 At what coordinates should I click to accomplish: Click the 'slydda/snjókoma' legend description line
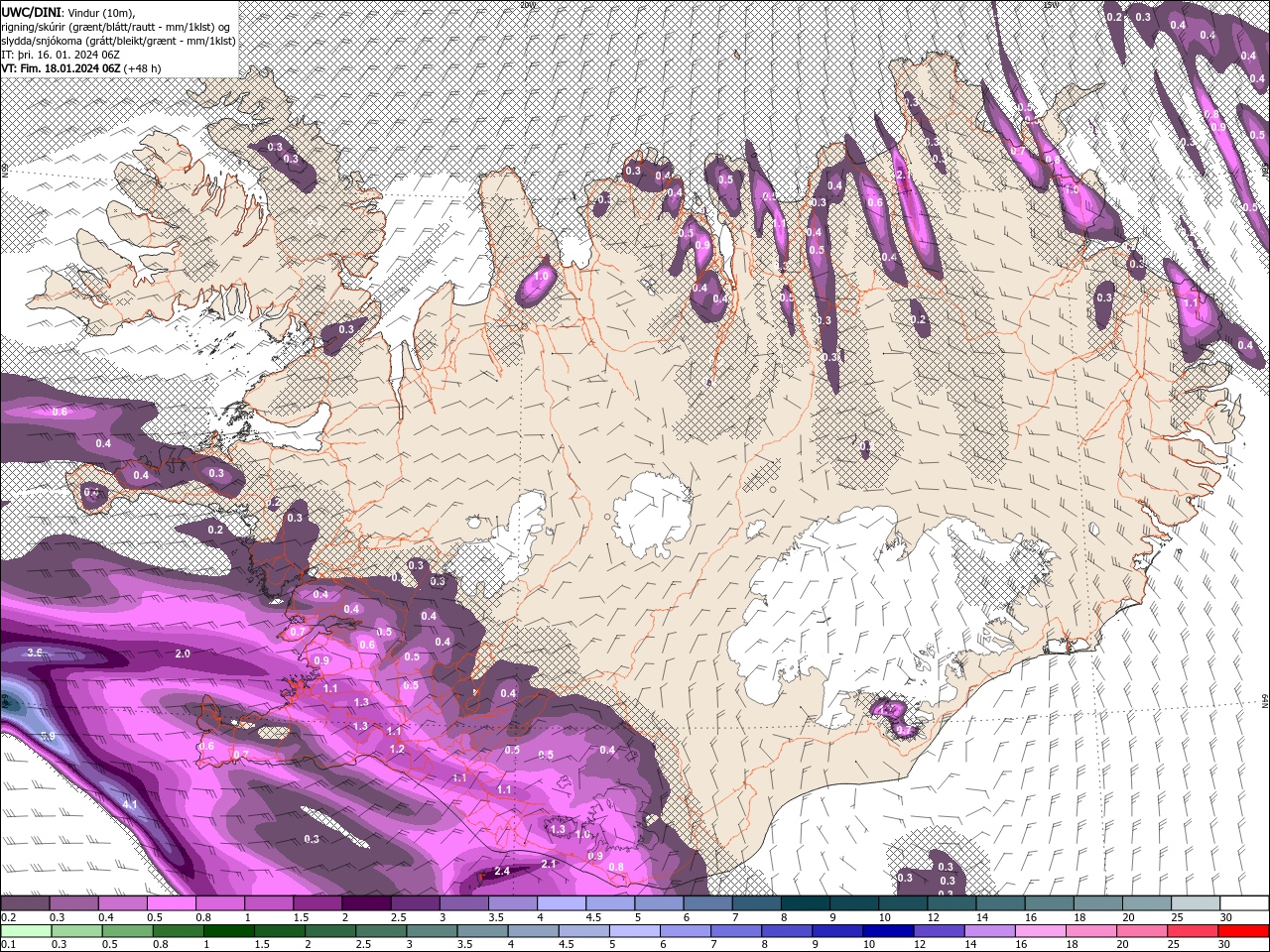click(118, 40)
